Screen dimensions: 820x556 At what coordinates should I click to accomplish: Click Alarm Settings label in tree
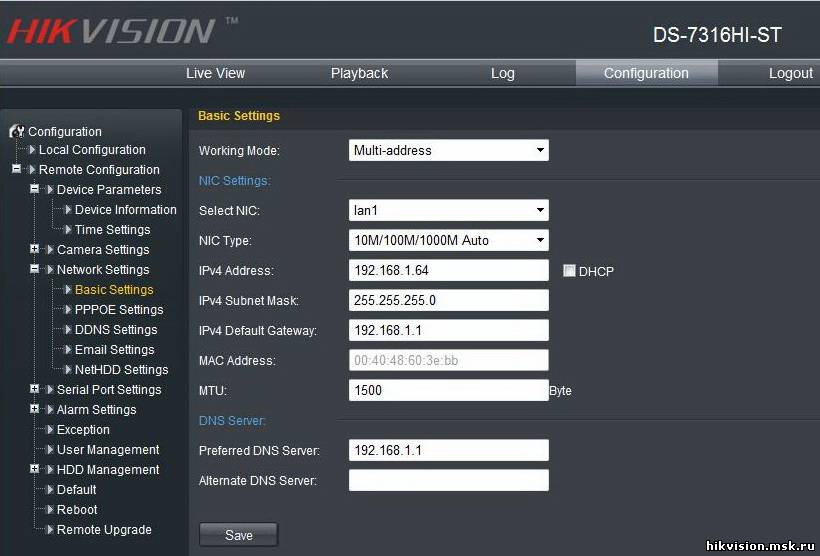[96, 410]
